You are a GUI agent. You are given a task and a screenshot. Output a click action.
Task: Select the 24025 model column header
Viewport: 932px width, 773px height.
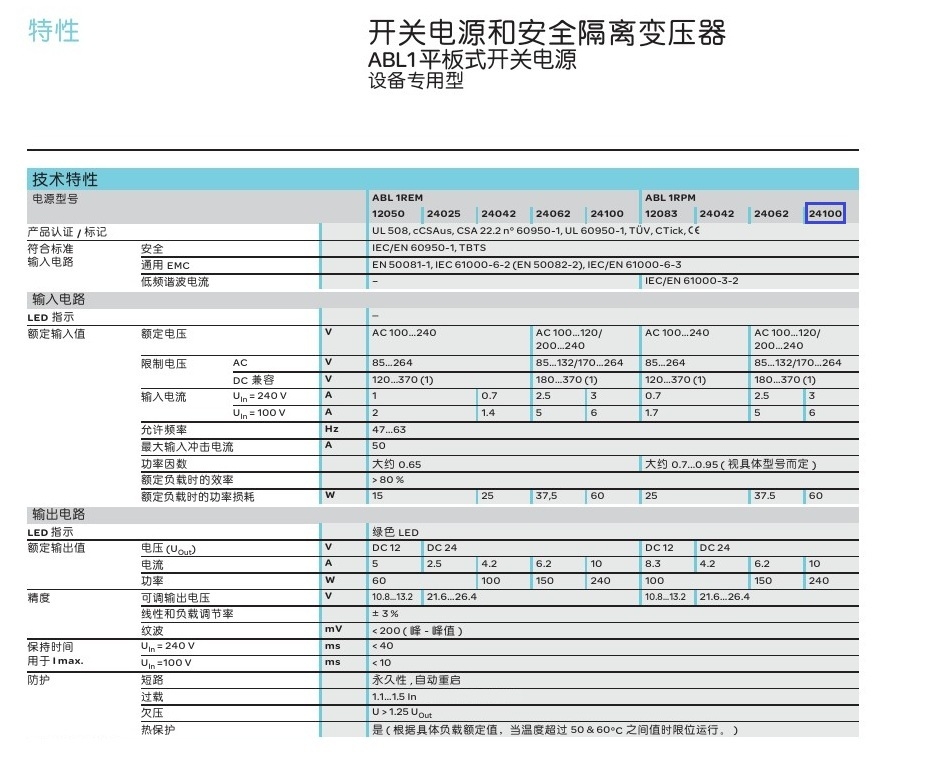(x=443, y=213)
